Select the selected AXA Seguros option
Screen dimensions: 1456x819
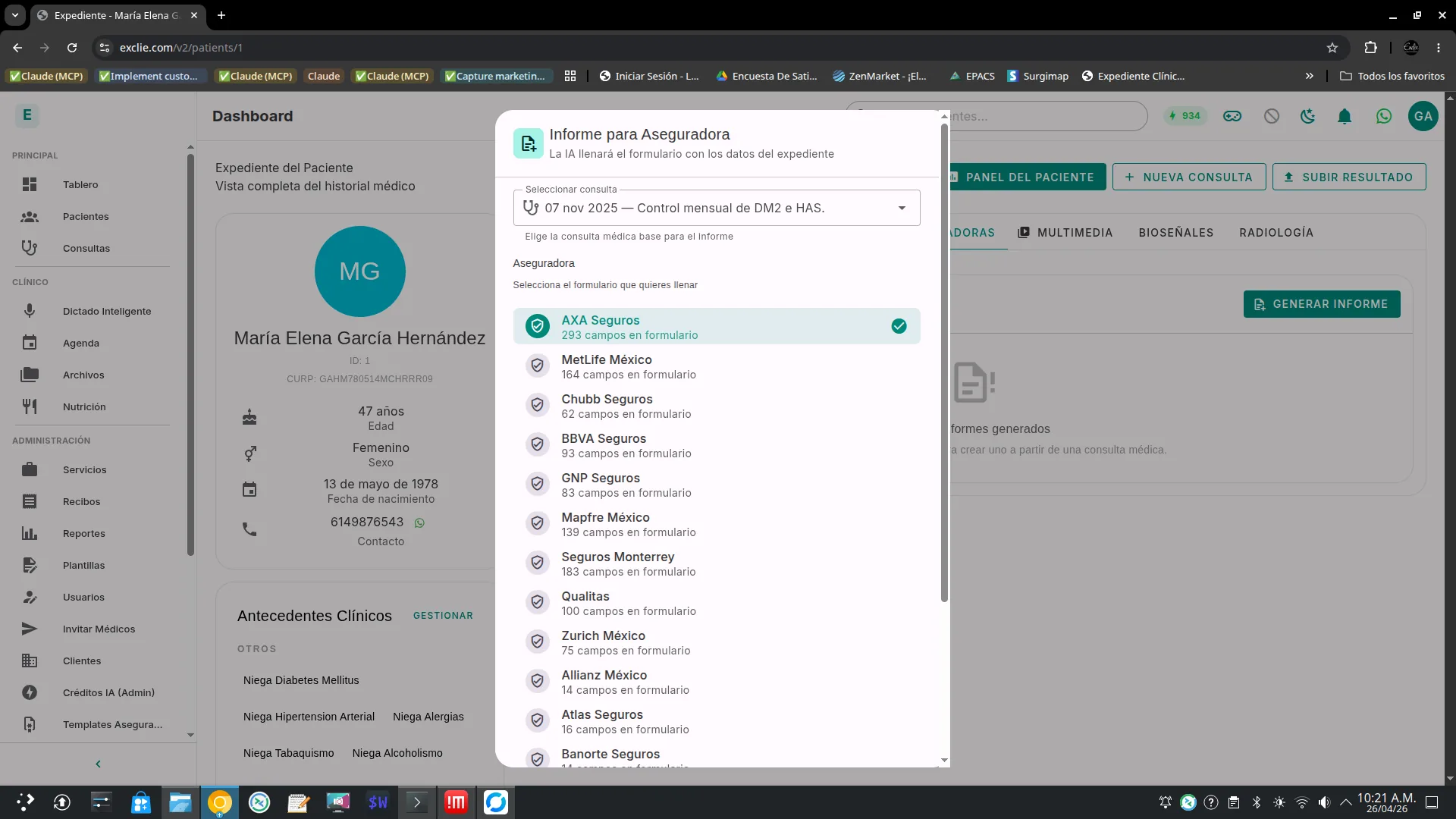click(x=717, y=326)
